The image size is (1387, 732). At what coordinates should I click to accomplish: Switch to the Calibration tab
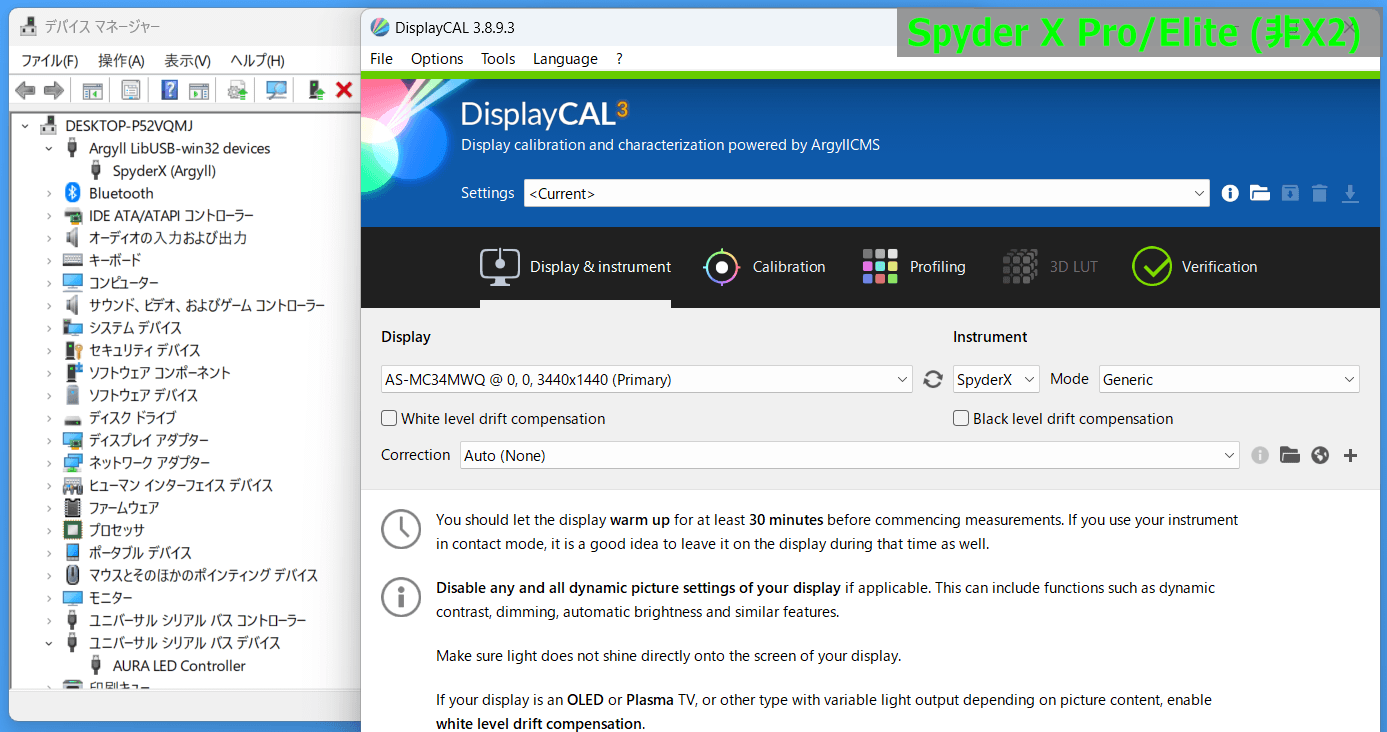pyautogui.click(x=764, y=267)
